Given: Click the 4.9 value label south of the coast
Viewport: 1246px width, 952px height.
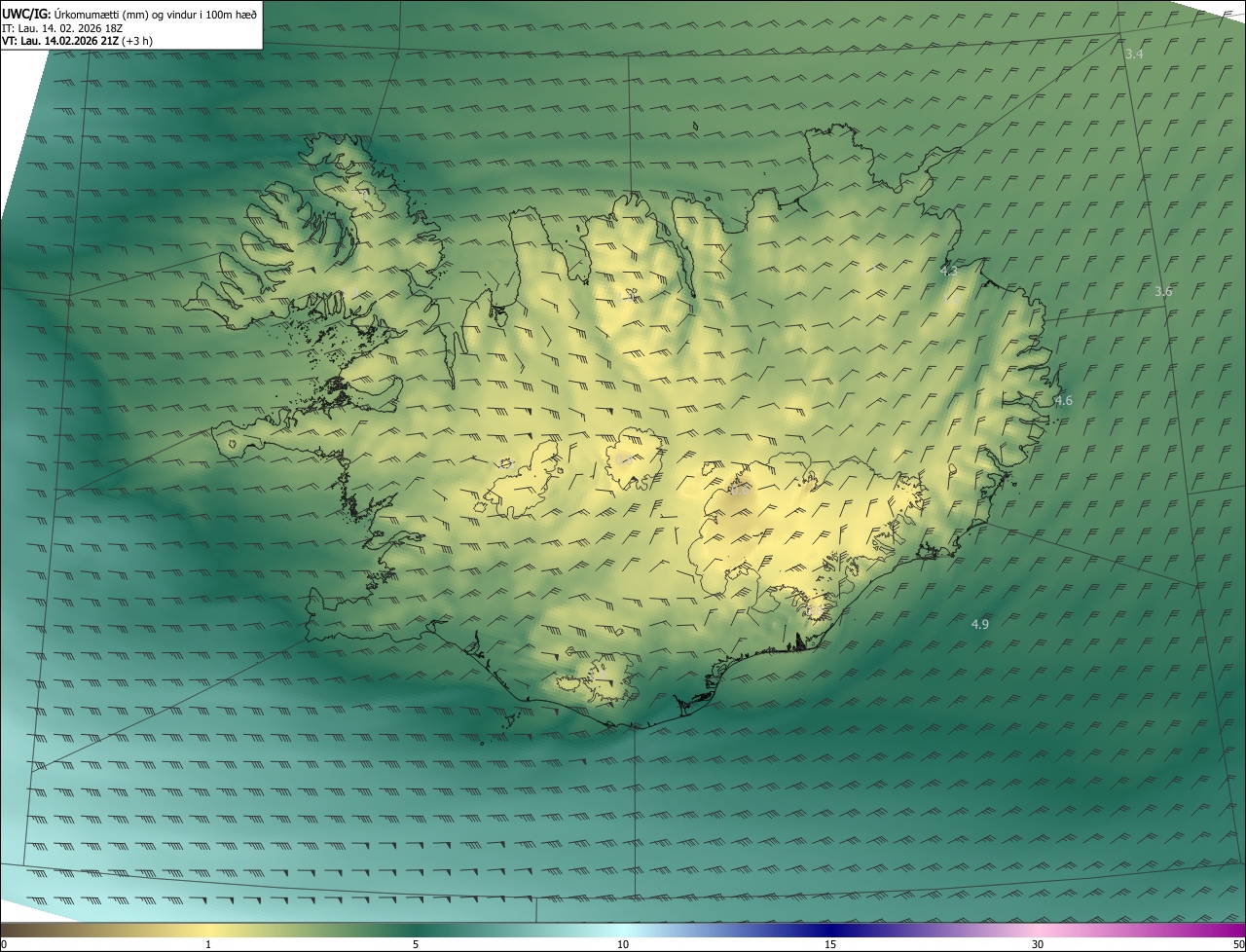Looking at the screenshot, I should click(980, 624).
